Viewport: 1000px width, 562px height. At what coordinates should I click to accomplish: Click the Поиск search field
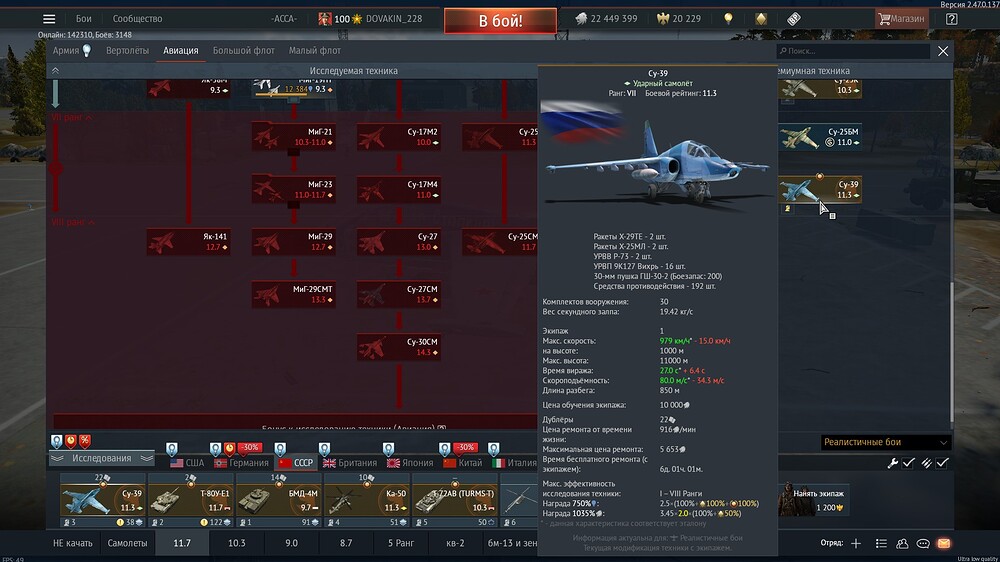click(853, 51)
